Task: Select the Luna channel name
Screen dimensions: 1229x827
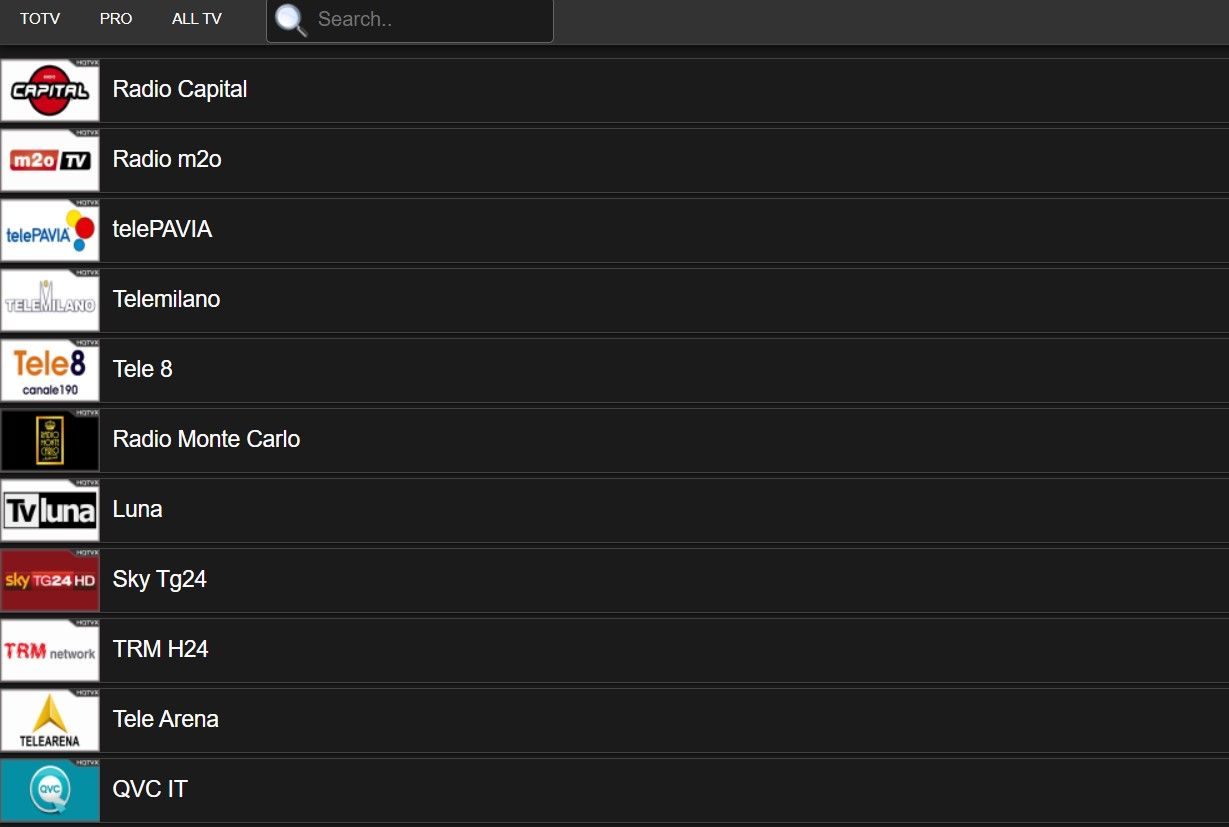Action: [137, 509]
